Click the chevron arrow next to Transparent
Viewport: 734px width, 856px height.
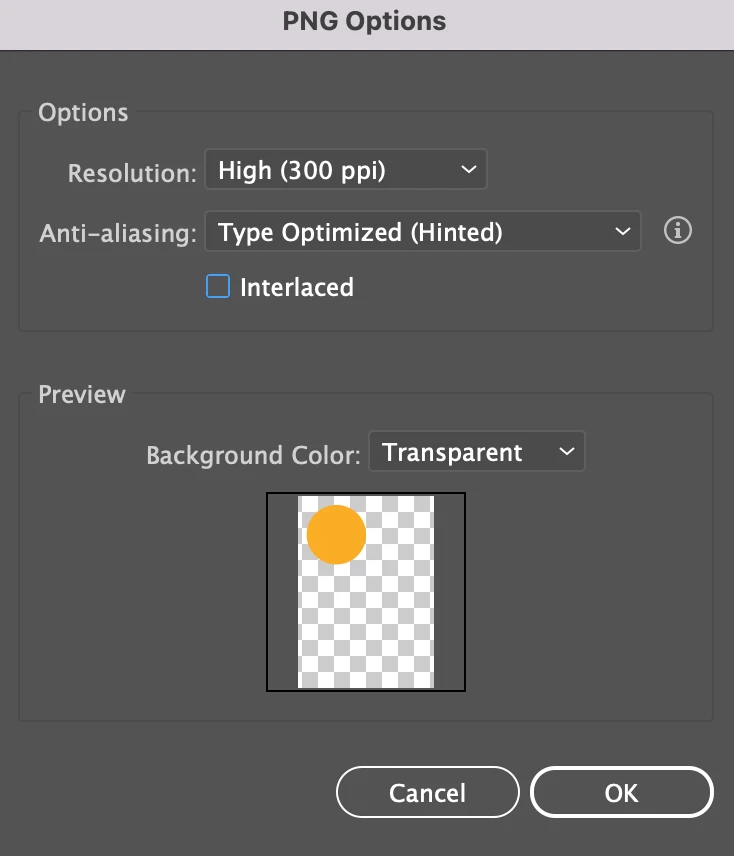[567, 451]
